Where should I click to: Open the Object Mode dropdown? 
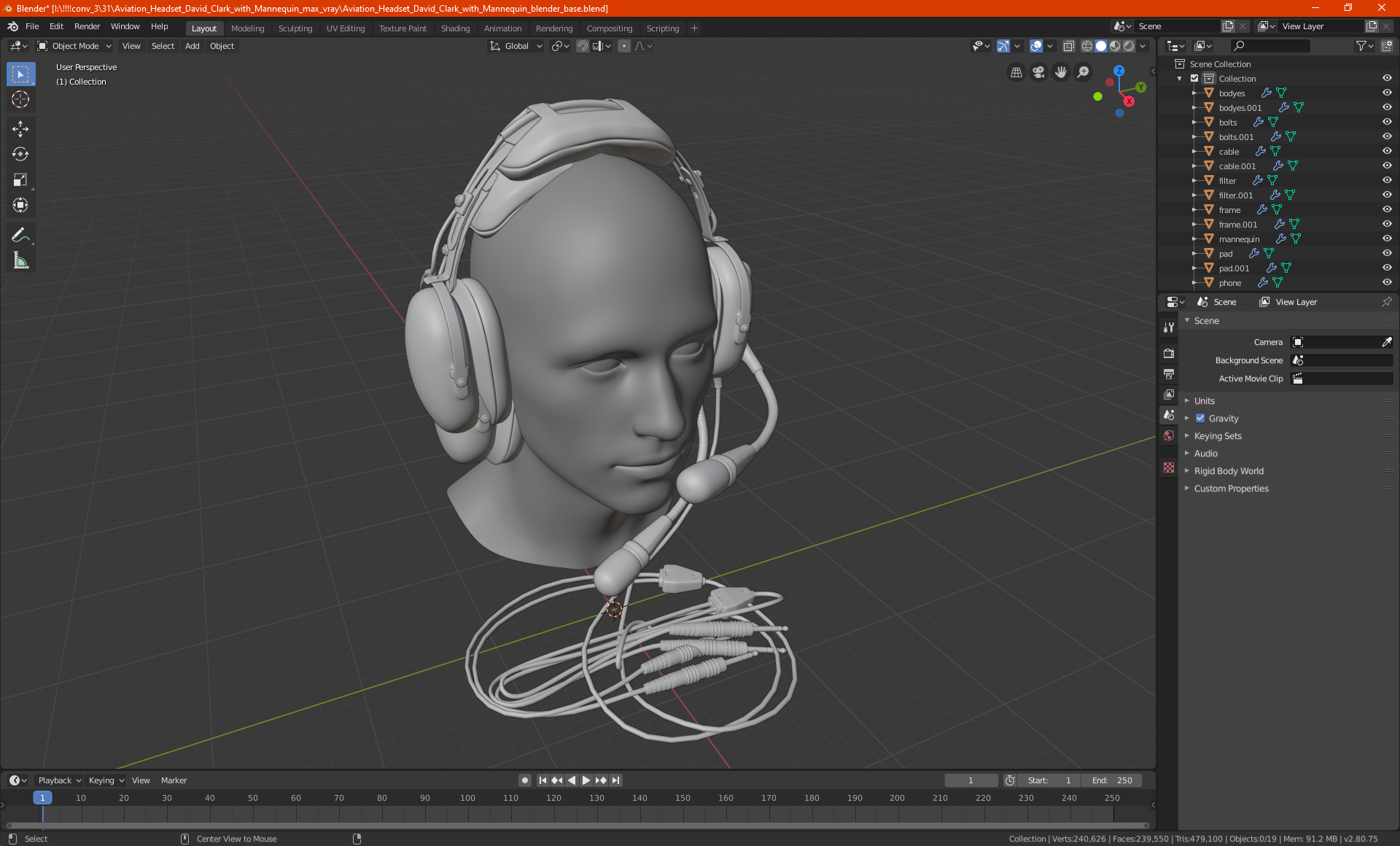(74, 46)
